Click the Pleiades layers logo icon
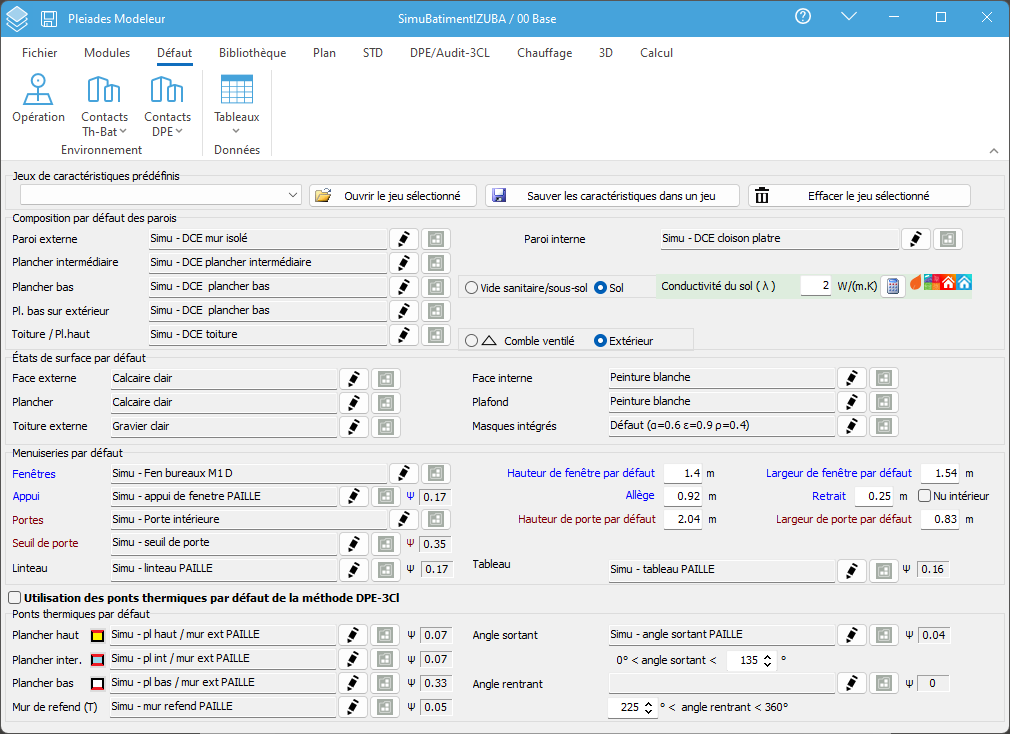 (17, 19)
